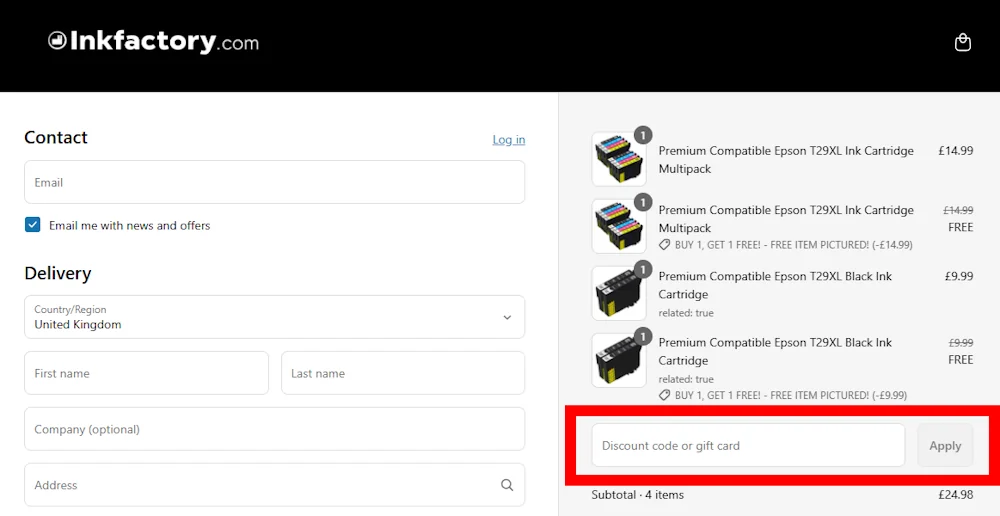Focus the Discount code or gift card field
The height and width of the screenshot is (516, 1000).
tap(748, 445)
